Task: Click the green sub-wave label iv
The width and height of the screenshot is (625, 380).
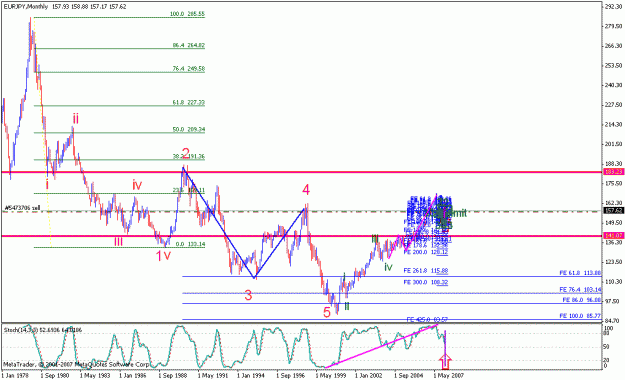Action: click(x=388, y=267)
